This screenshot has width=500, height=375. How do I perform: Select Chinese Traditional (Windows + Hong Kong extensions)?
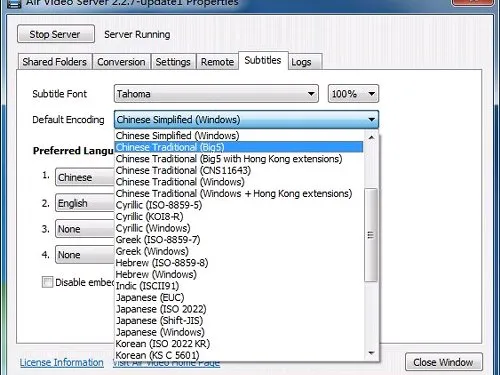point(239,193)
